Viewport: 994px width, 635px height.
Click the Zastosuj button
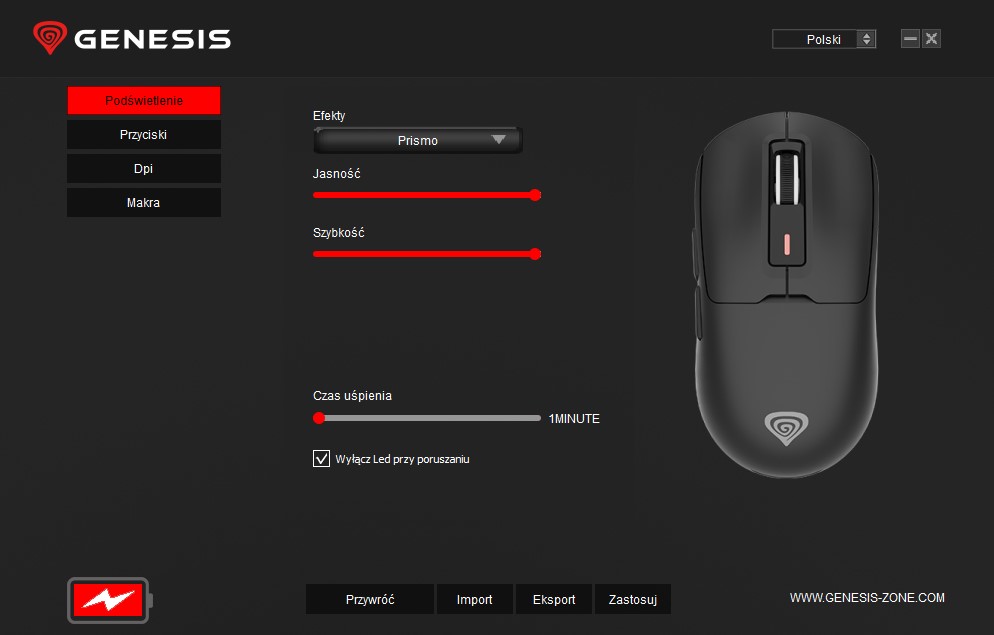pos(633,599)
